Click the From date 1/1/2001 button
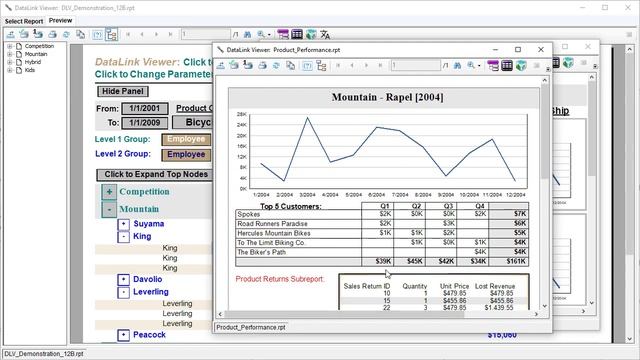 [144, 109]
